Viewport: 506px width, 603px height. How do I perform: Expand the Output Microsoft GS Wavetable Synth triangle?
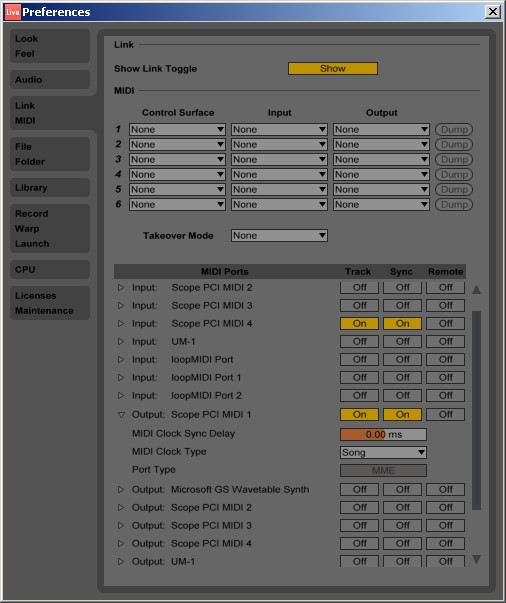click(121, 489)
